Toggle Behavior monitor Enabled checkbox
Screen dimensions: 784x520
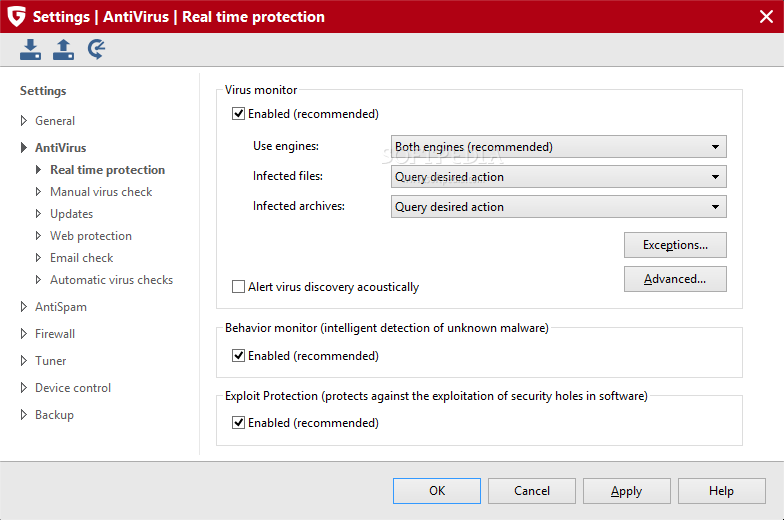click(x=238, y=356)
